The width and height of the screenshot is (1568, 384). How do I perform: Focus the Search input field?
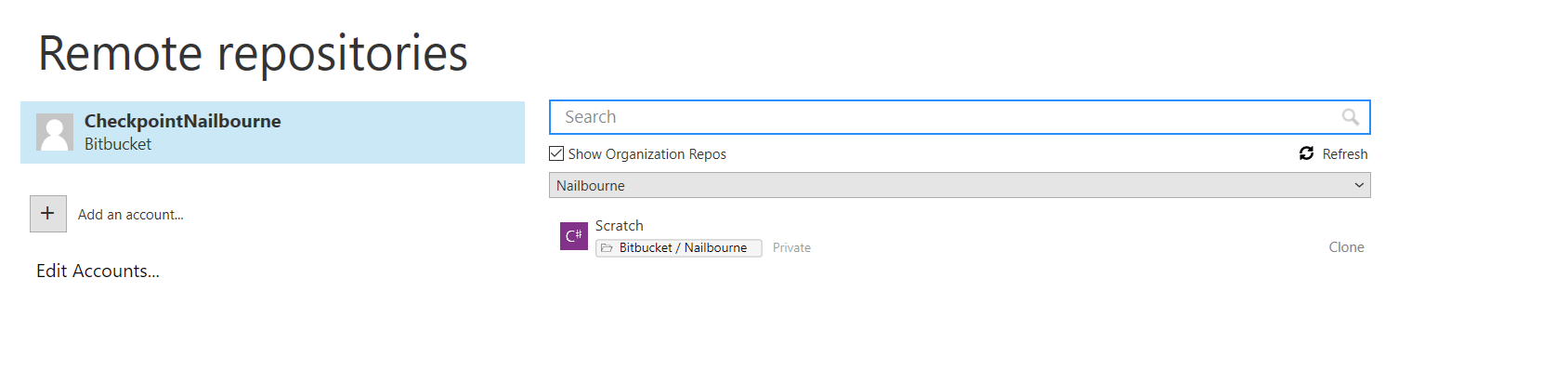click(960, 117)
